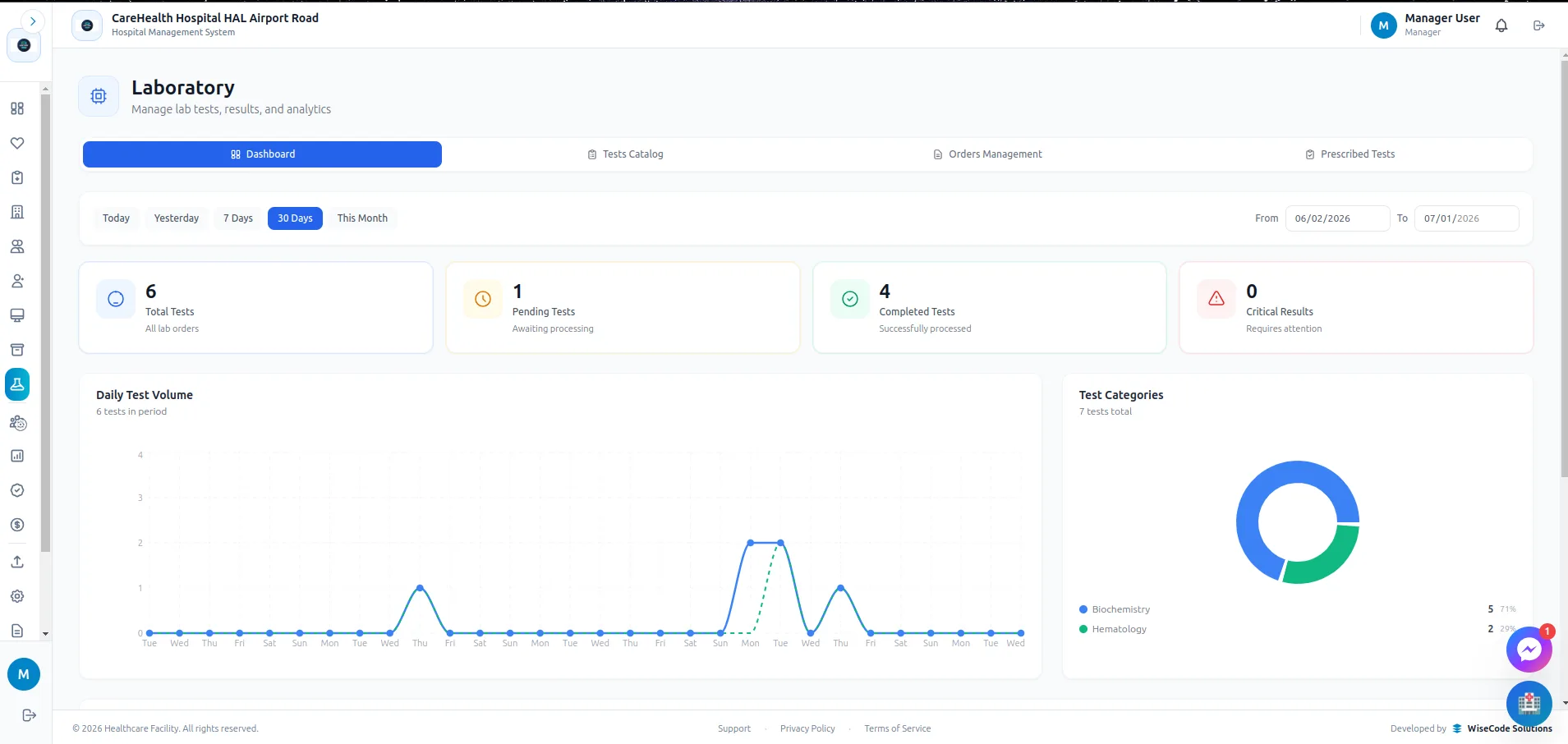Switch to the Dashboard tab
Image resolution: width=1568 pixels, height=744 pixels.
[x=262, y=154]
